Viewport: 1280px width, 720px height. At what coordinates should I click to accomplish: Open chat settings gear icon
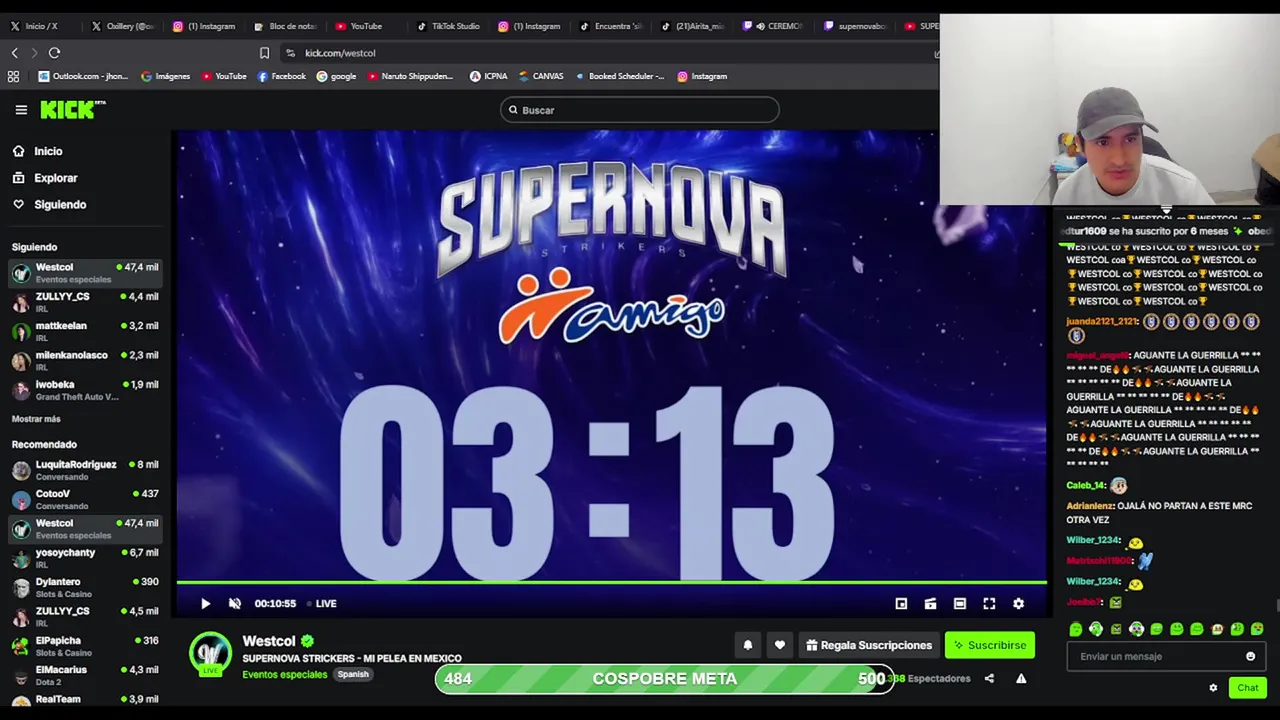click(x=1213, y=688)
